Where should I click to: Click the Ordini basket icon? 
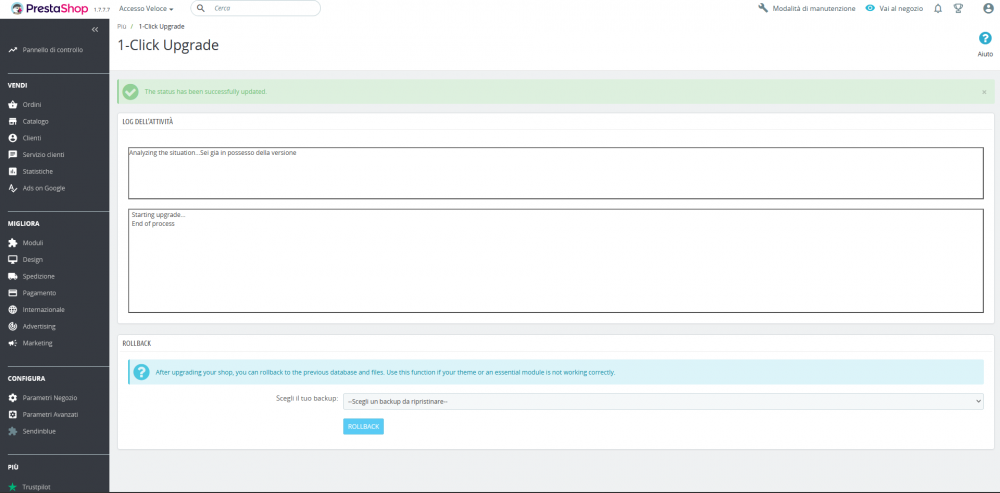(12, 105)
